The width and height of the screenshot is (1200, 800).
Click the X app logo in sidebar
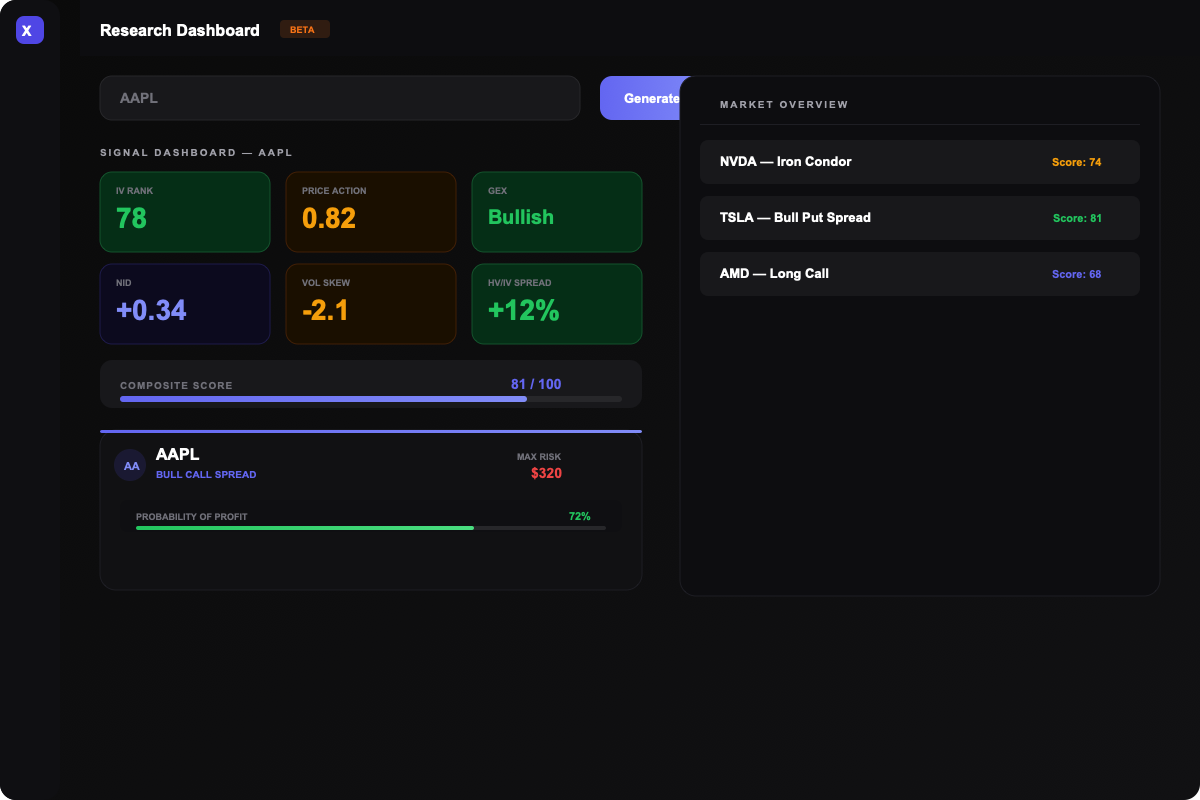[29, 30]
